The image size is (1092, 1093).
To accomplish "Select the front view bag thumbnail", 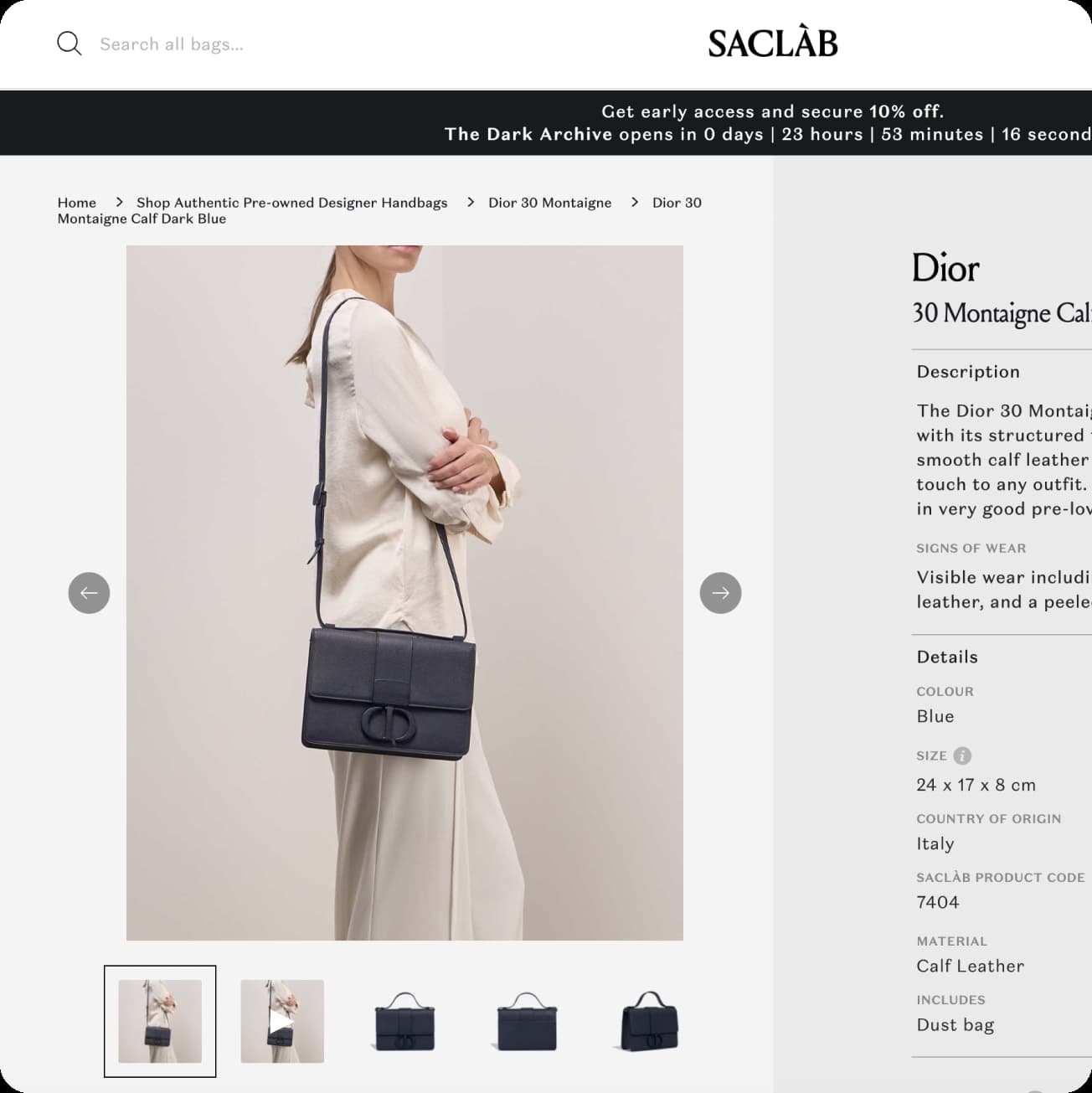I will (404, 1021).
